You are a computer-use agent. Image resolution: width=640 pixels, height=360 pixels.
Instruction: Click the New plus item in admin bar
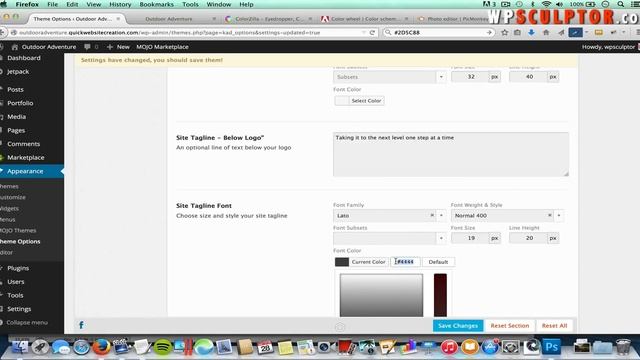(118, 47)
